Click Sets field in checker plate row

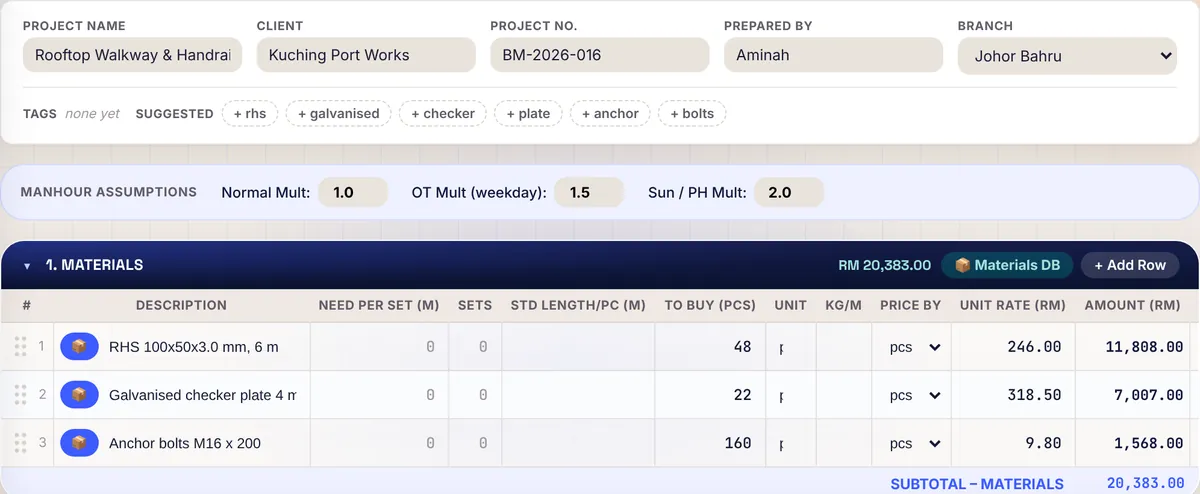pos(475,395)
